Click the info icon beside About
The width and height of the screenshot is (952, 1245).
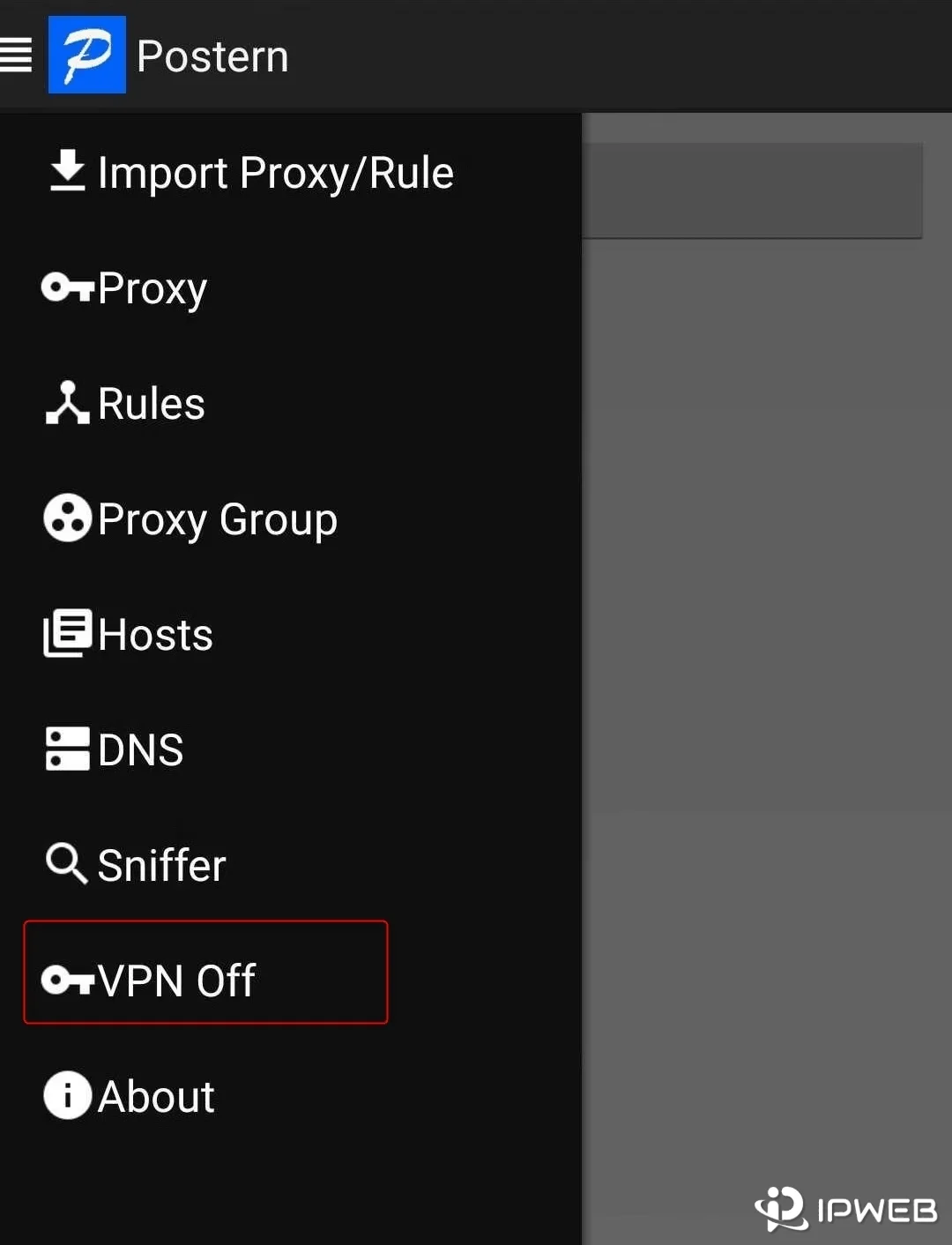(67, 1095)
